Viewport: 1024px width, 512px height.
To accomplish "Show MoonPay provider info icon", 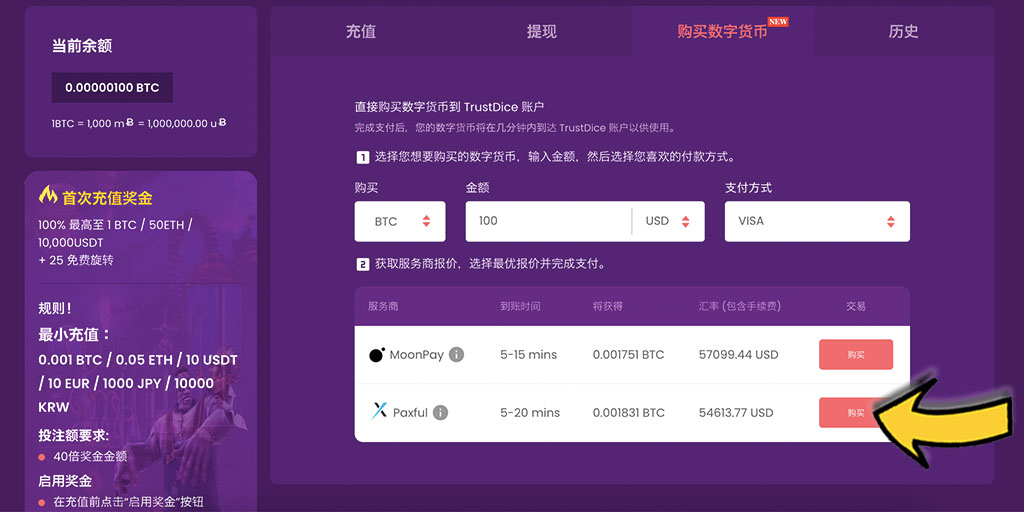I will click(x=456, y=355).
